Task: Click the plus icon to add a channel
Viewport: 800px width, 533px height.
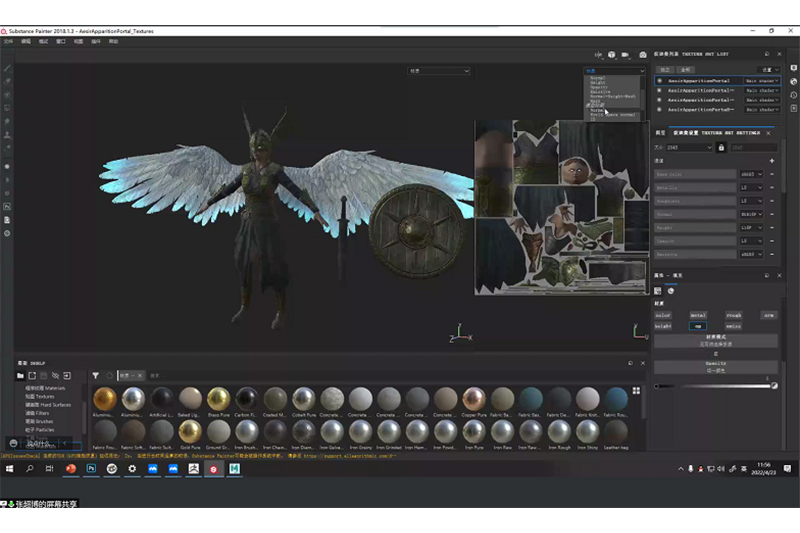Action: [x=772, y=161]
